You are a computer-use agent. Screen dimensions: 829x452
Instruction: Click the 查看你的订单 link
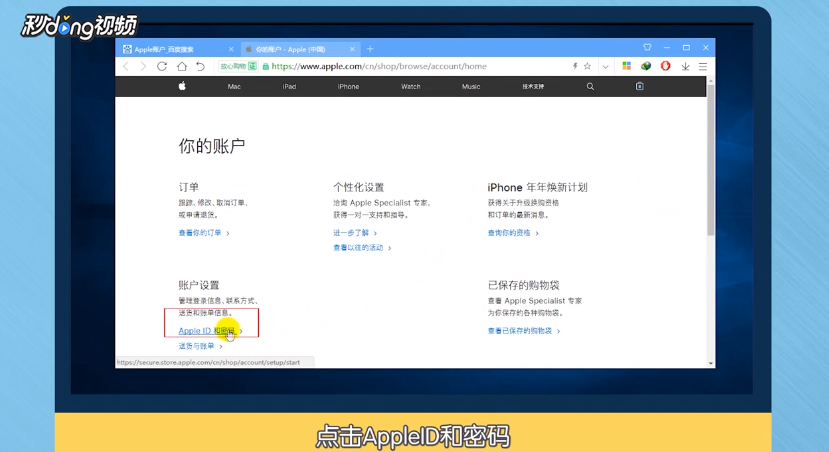tap(204, 233)
